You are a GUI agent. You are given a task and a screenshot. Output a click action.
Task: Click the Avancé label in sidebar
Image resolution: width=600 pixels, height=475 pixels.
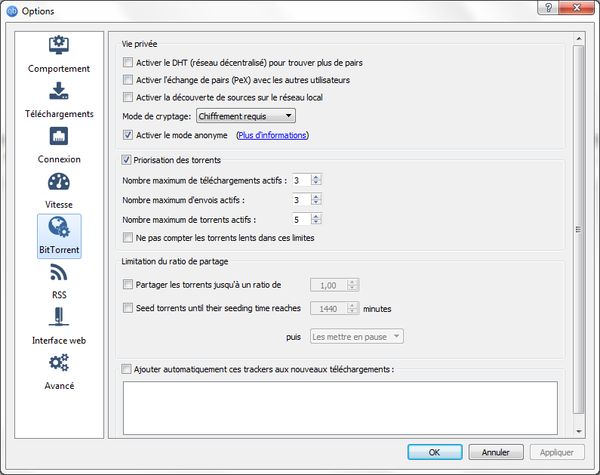(x=59, y=386)
